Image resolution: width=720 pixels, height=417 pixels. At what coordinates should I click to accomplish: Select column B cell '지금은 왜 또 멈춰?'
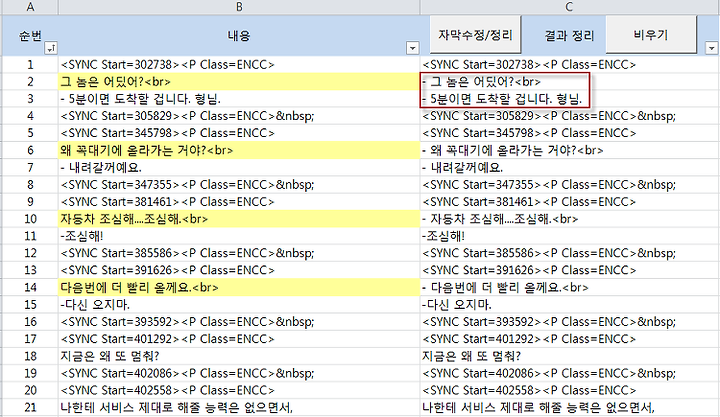pyautogui.click(x=239, y=356)
